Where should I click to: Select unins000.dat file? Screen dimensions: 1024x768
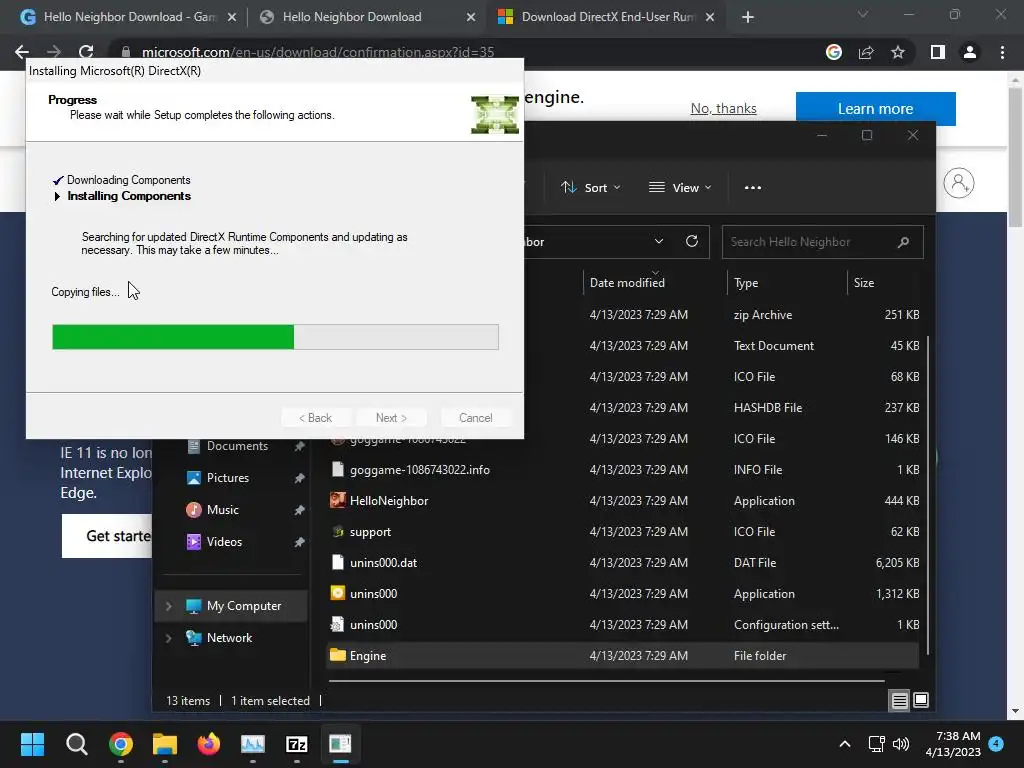tap(622, 563)
